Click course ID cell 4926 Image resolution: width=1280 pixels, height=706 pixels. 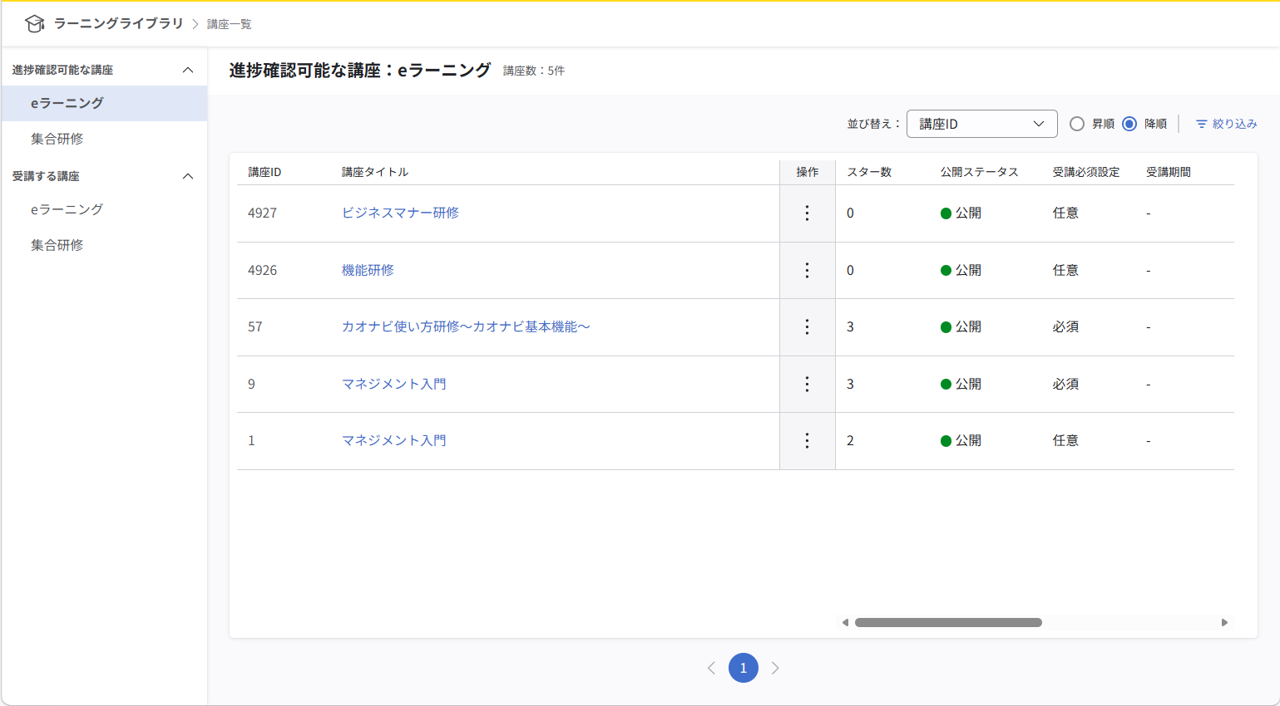tap(262, 270)
